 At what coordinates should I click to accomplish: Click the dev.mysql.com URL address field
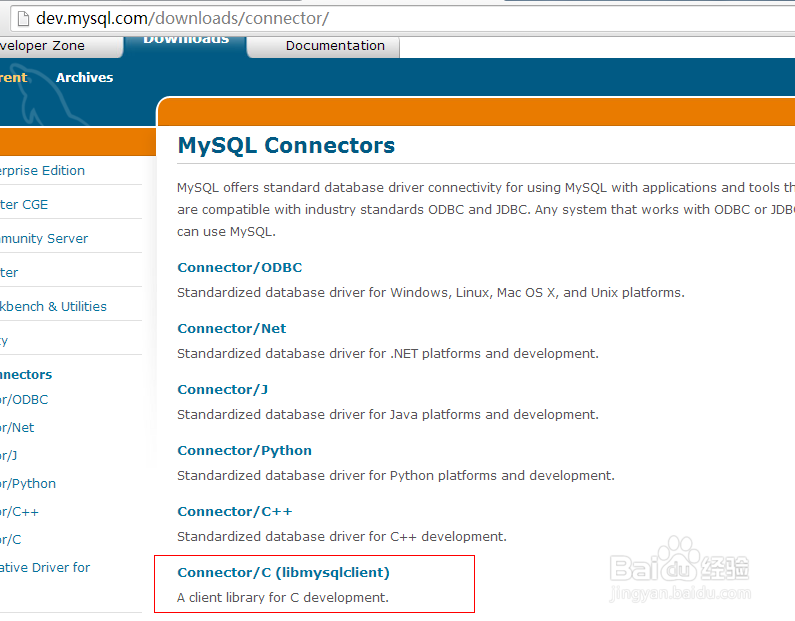pyautogui.click(x=402, y=19)
